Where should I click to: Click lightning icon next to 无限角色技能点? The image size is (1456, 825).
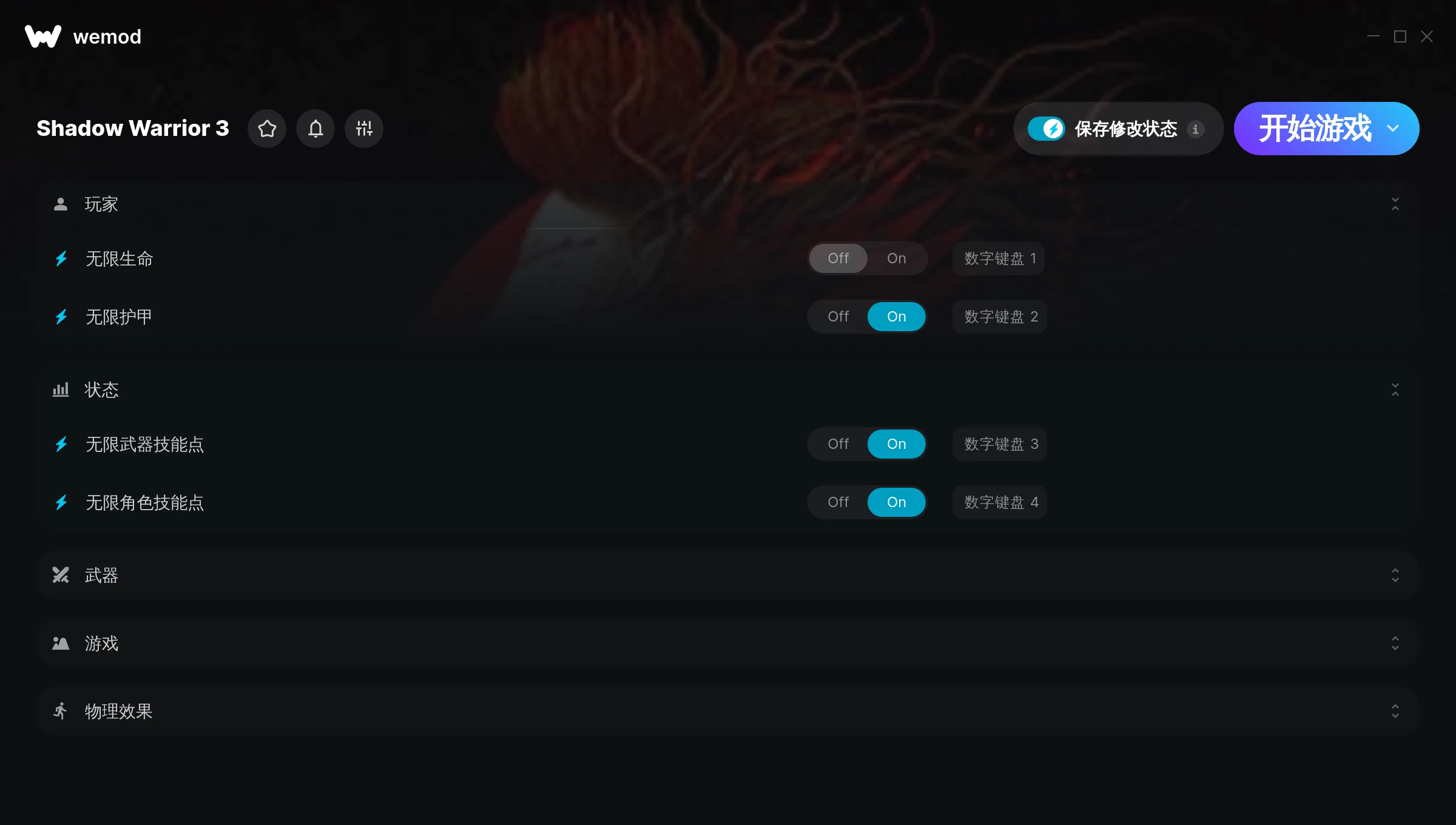pos(61,503)
